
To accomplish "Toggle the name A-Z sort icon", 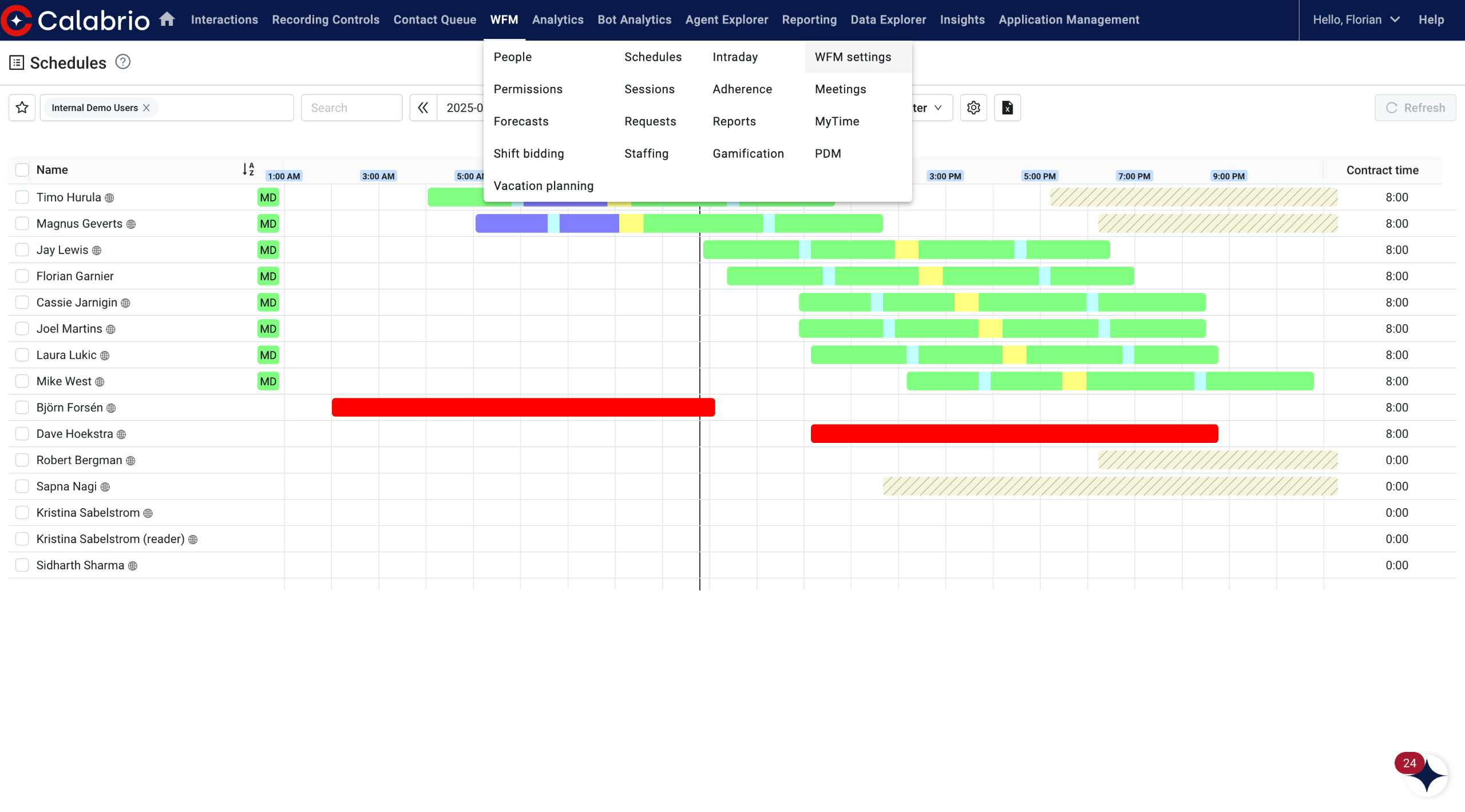I will coord(248,169).
